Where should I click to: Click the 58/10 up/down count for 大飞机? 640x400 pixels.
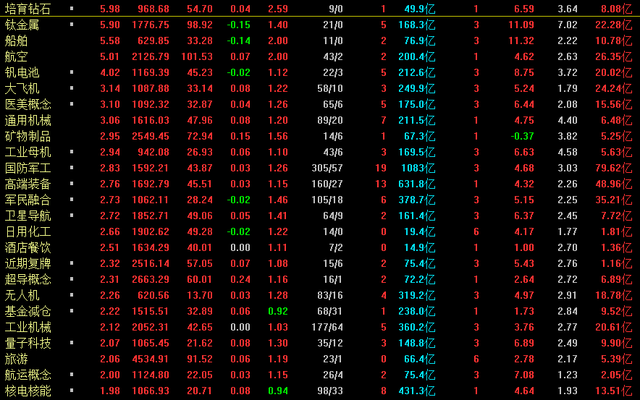tap(330, 89)
